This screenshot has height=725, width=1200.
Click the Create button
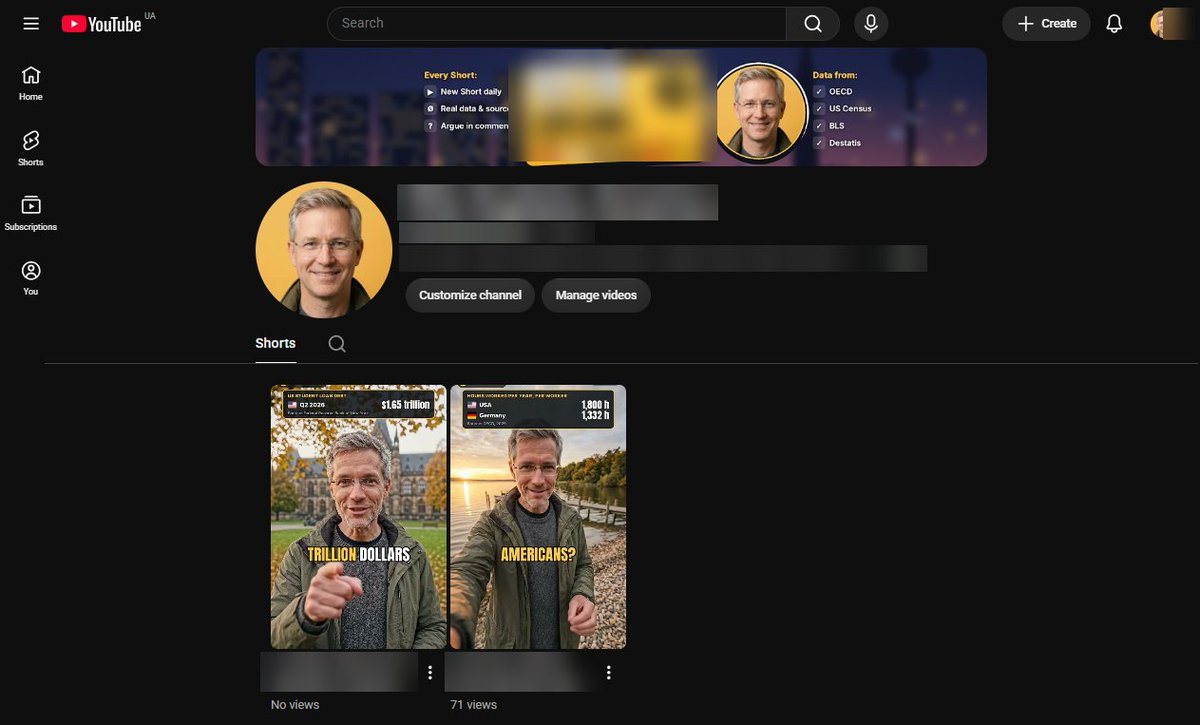tap(1047, 23)
